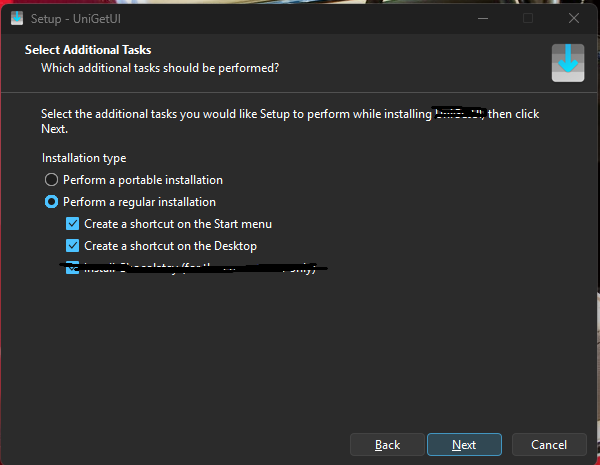This screenshot has width=600, height=465.
Task: Select the regular installation radio button
Action: pyautogui.click(x=51, y=202)
